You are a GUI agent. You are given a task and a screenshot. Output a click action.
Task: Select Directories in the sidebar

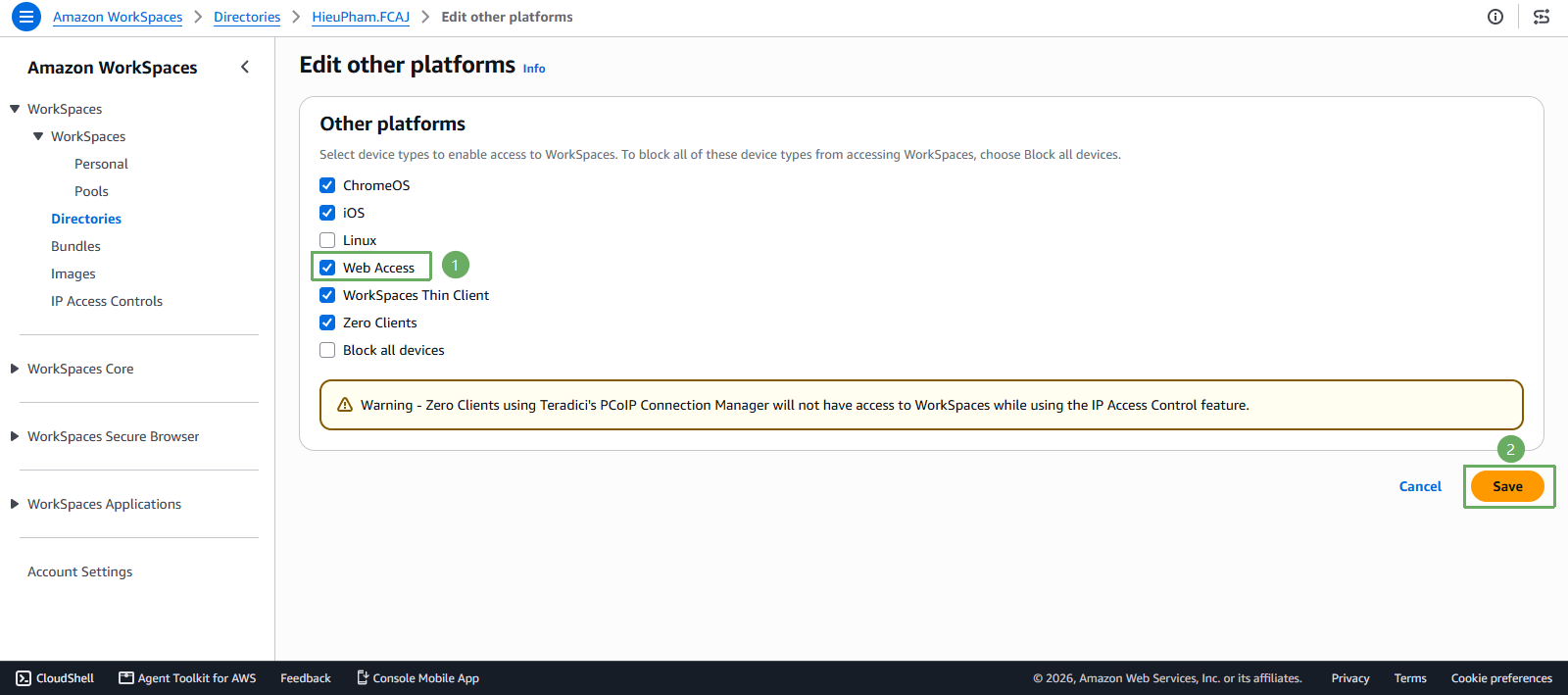[86, 219]
